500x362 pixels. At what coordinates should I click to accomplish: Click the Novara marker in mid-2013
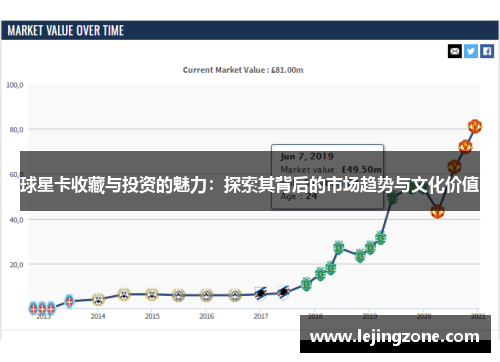tap(69, 301)
